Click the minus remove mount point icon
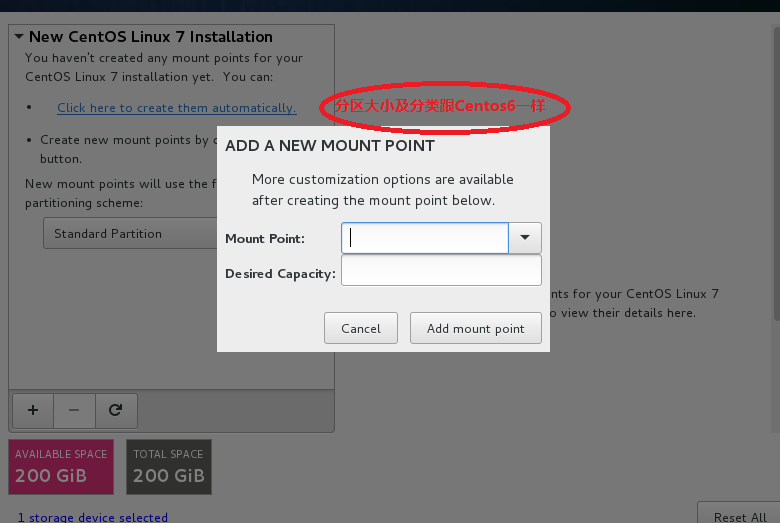The height and width of the screenshot is (523, 780). [74, 411]
